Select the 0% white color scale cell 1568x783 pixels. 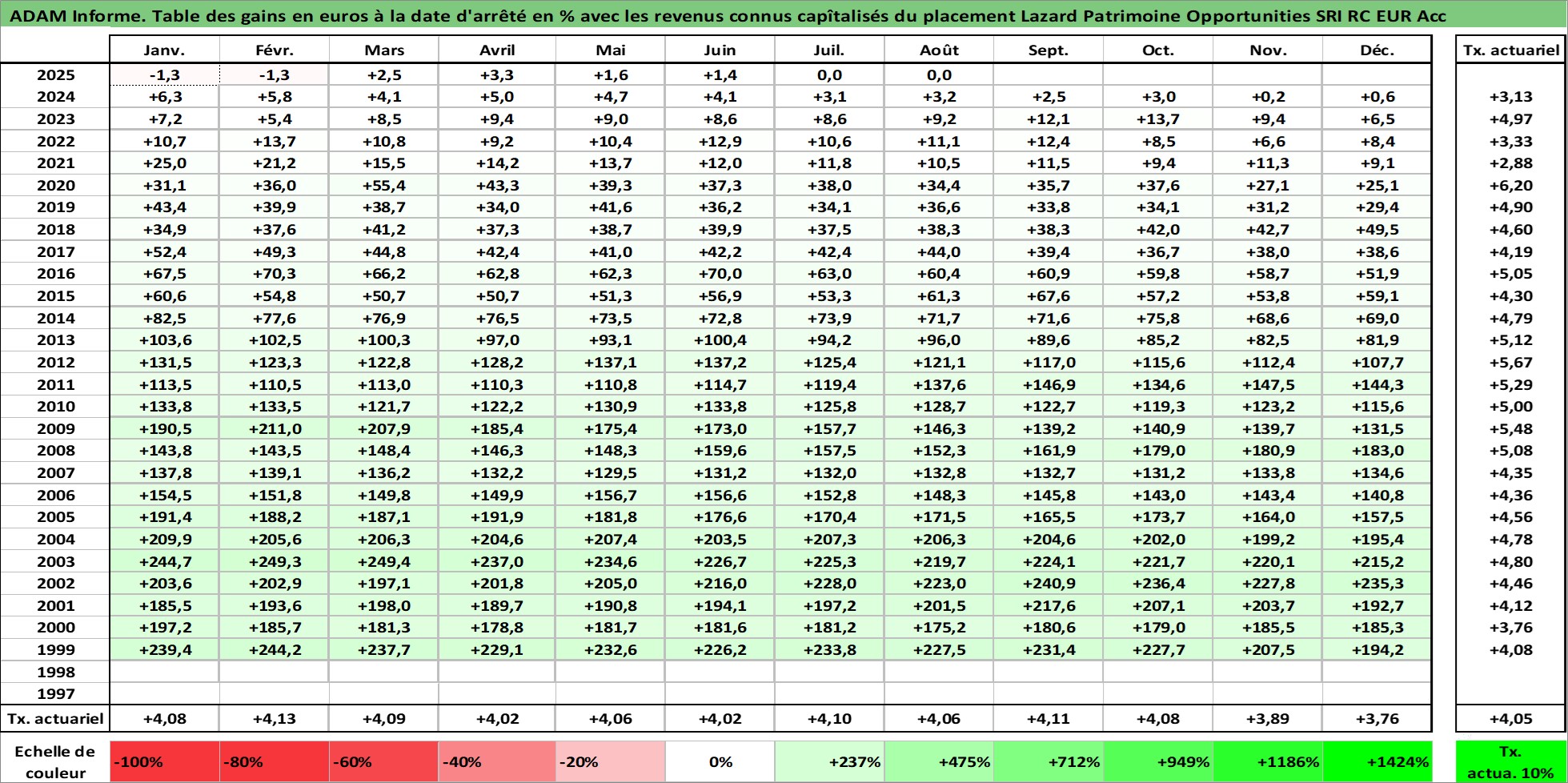[x=720, y=761]
